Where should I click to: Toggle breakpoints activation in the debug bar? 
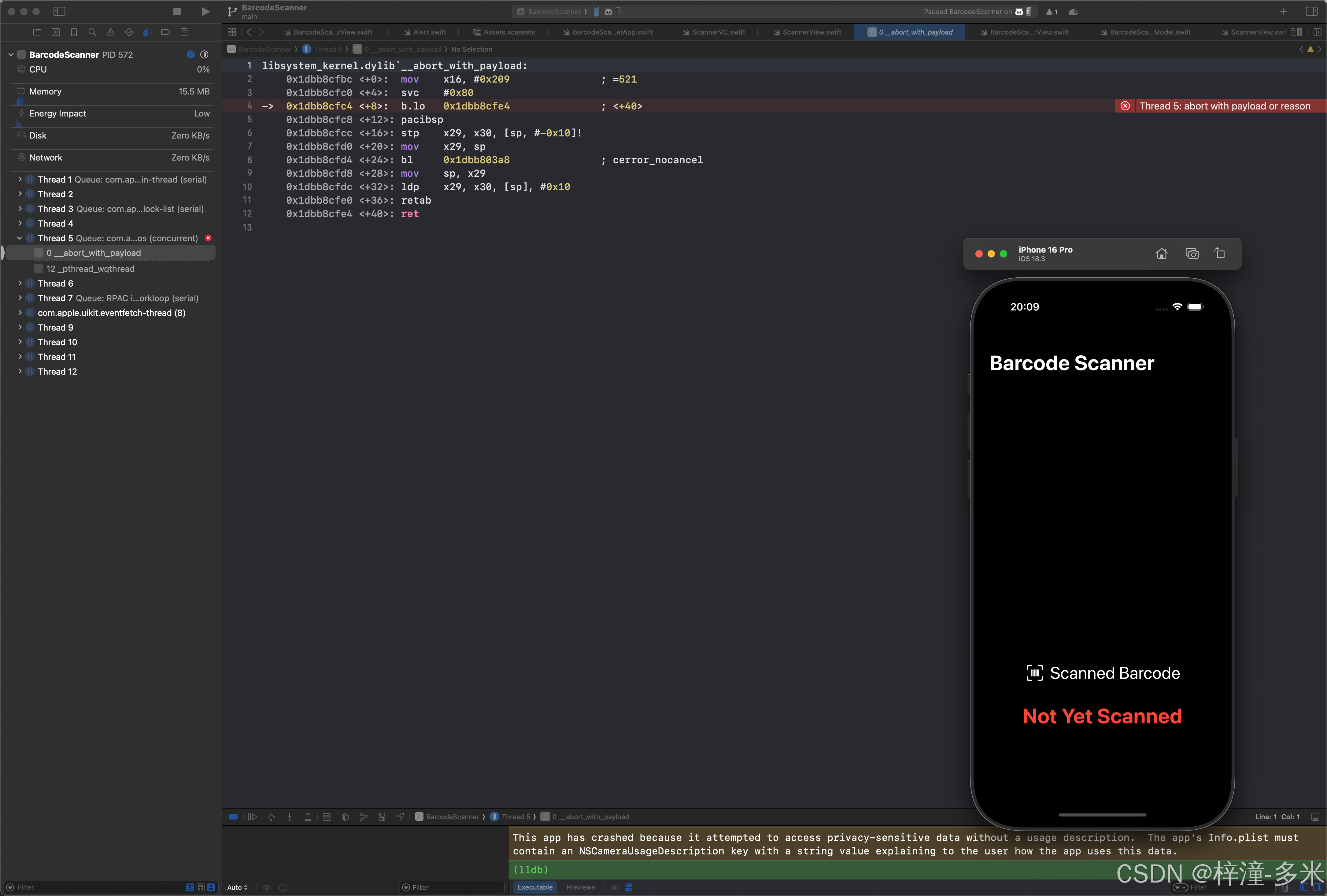[234, 816]
